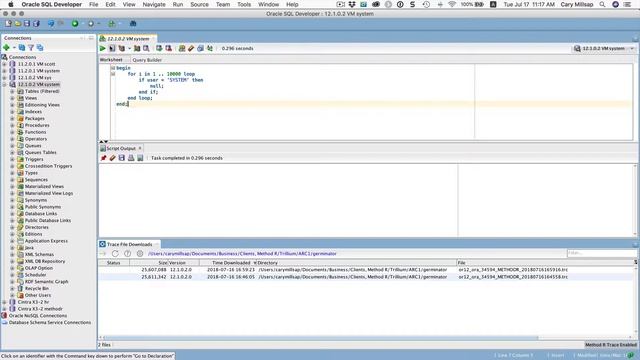Click the green Back navigation arrow
Image resolution: width=640 pixels, height=360 pixels.
click(x=75, y=24)
